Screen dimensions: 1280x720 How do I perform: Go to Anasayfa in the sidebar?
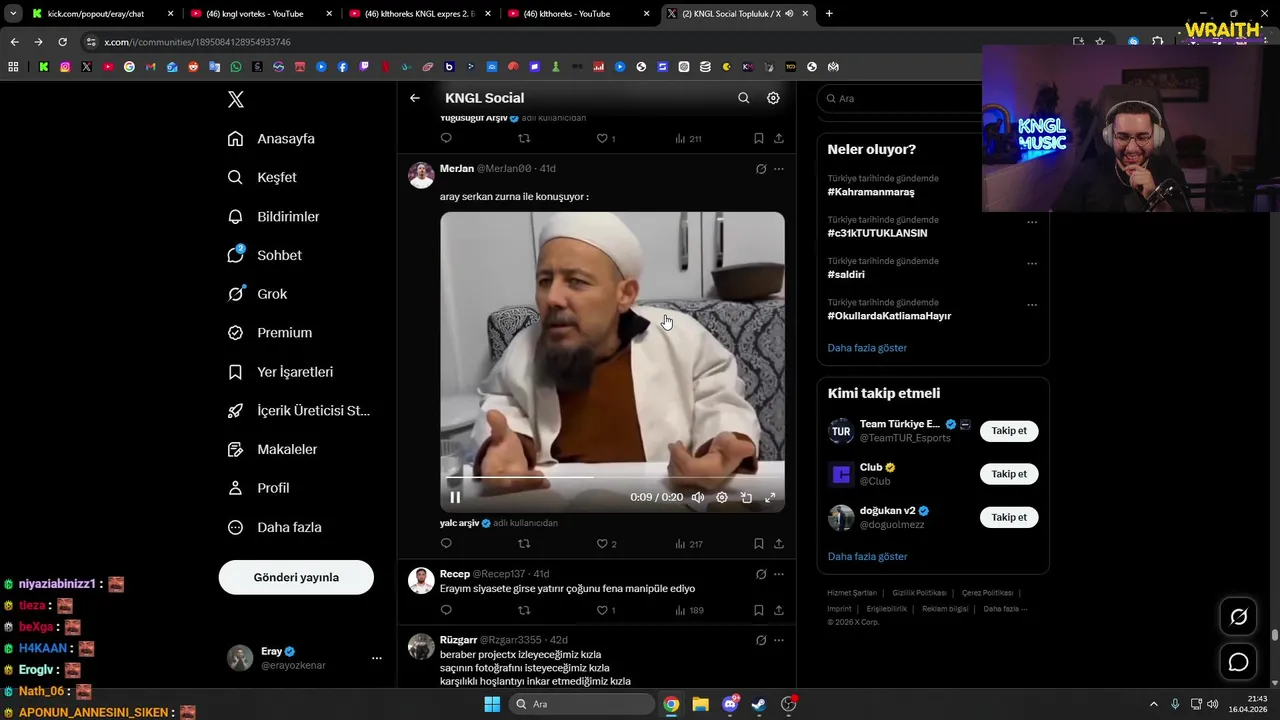tap(271, 139)
